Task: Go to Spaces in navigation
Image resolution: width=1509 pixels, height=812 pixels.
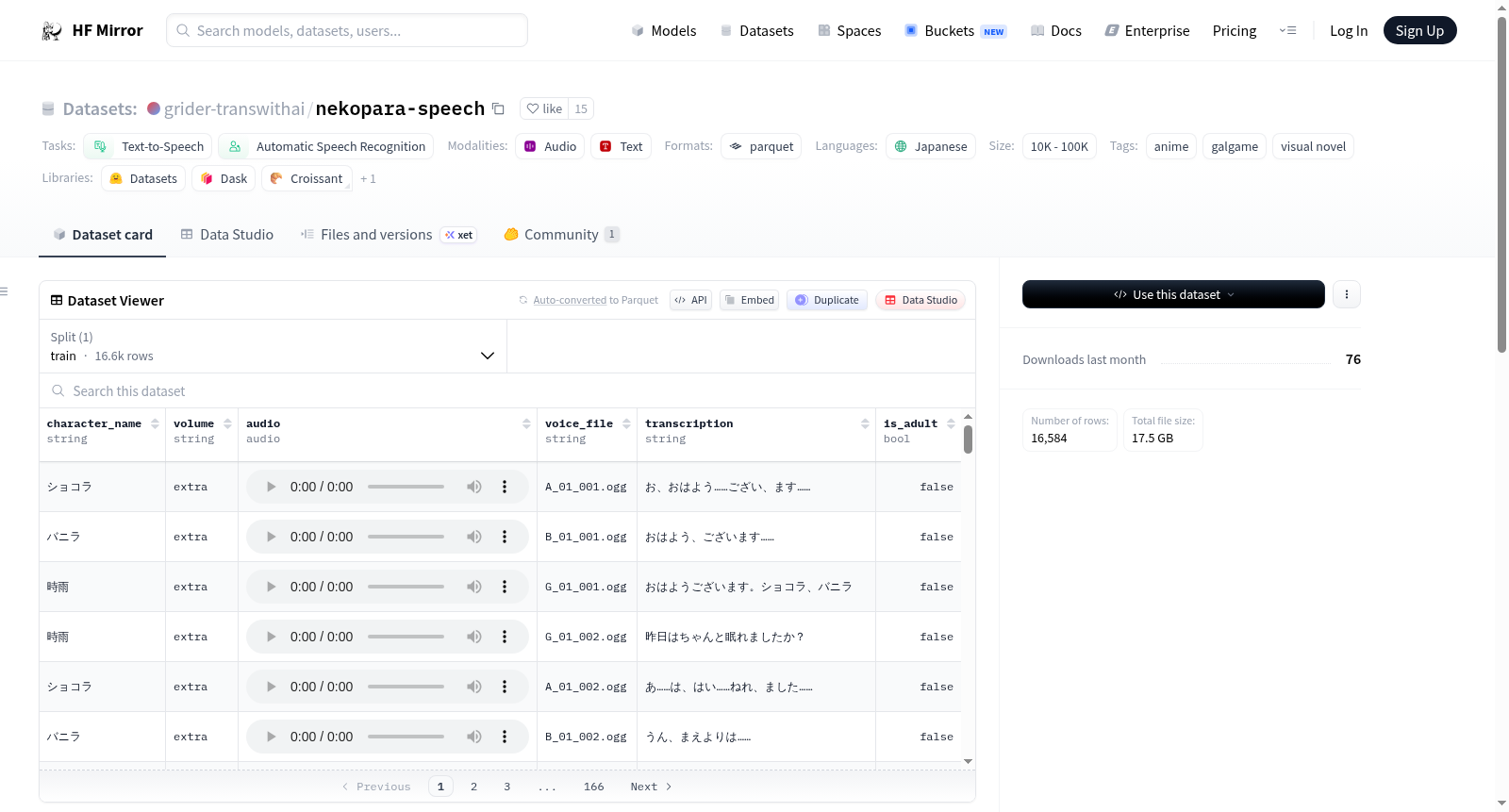Action: click(x=849, y=31)
